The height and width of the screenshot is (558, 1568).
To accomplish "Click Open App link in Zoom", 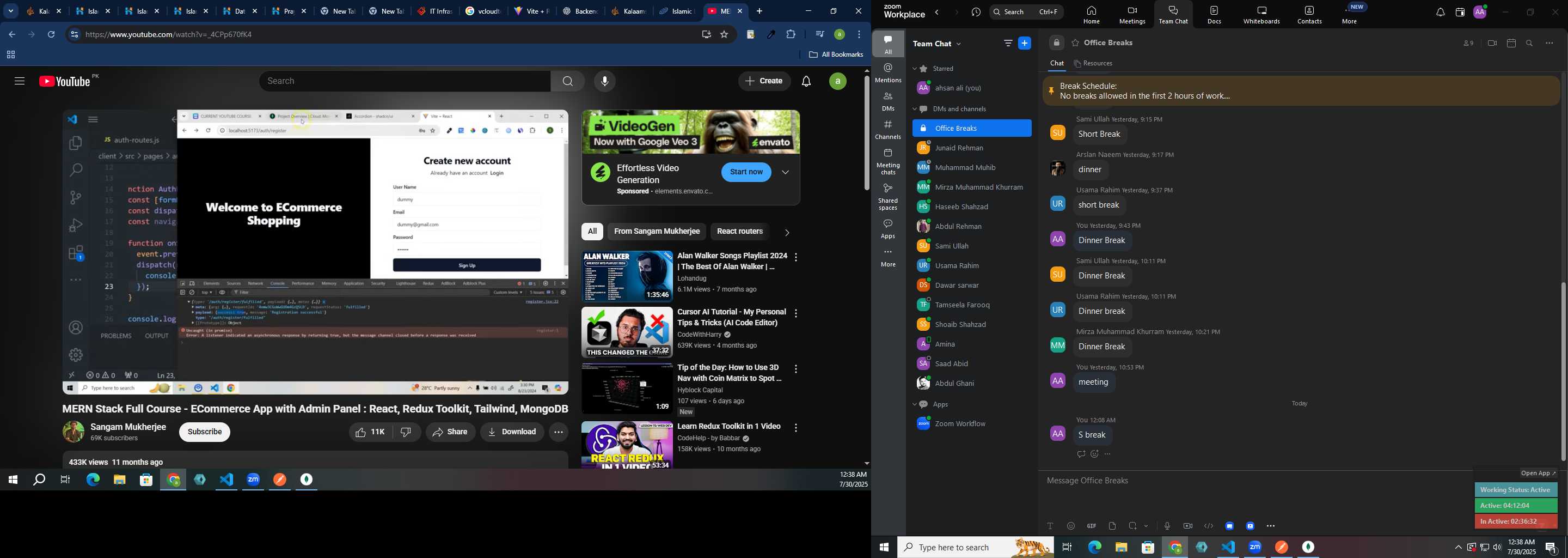I will click(x=1538, y=474).
